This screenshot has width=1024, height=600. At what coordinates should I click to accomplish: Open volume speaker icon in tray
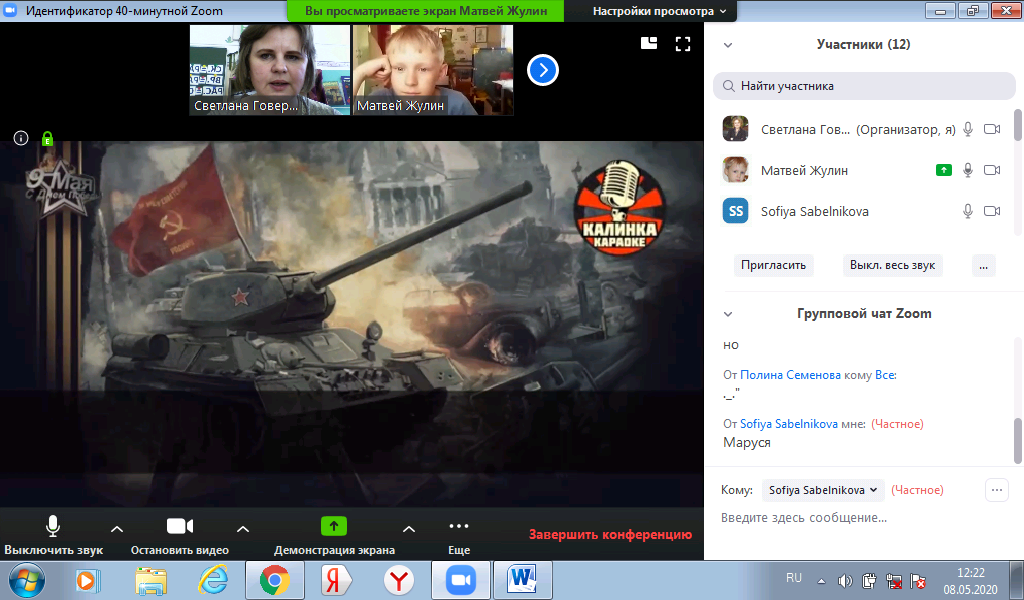tap(845, 580)
